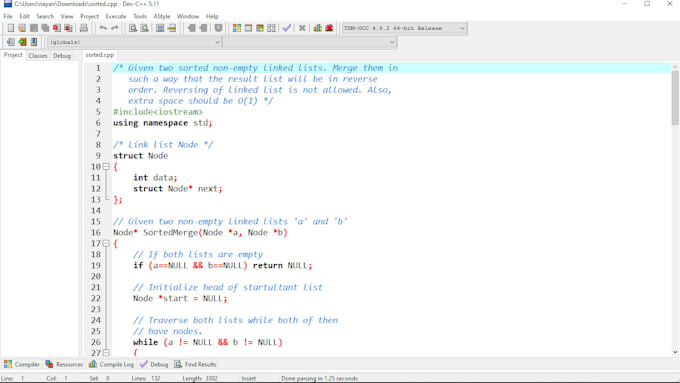This screenshot has height=383, width=680.
Task: Switch to the Classes sidebar tab
Action: (x=38, y=56)
